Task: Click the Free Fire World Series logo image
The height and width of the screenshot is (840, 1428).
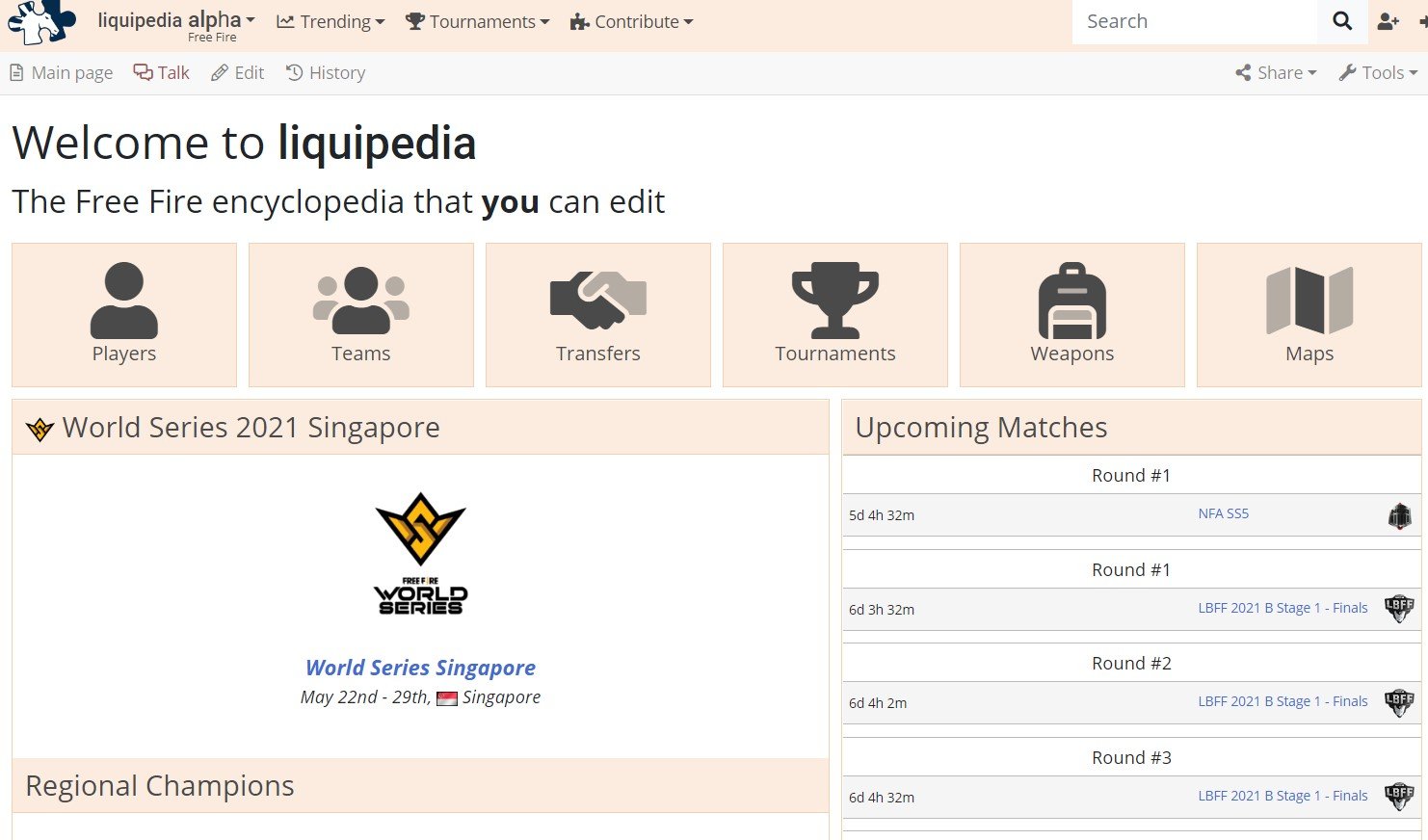Action: [x=421, y=553]
